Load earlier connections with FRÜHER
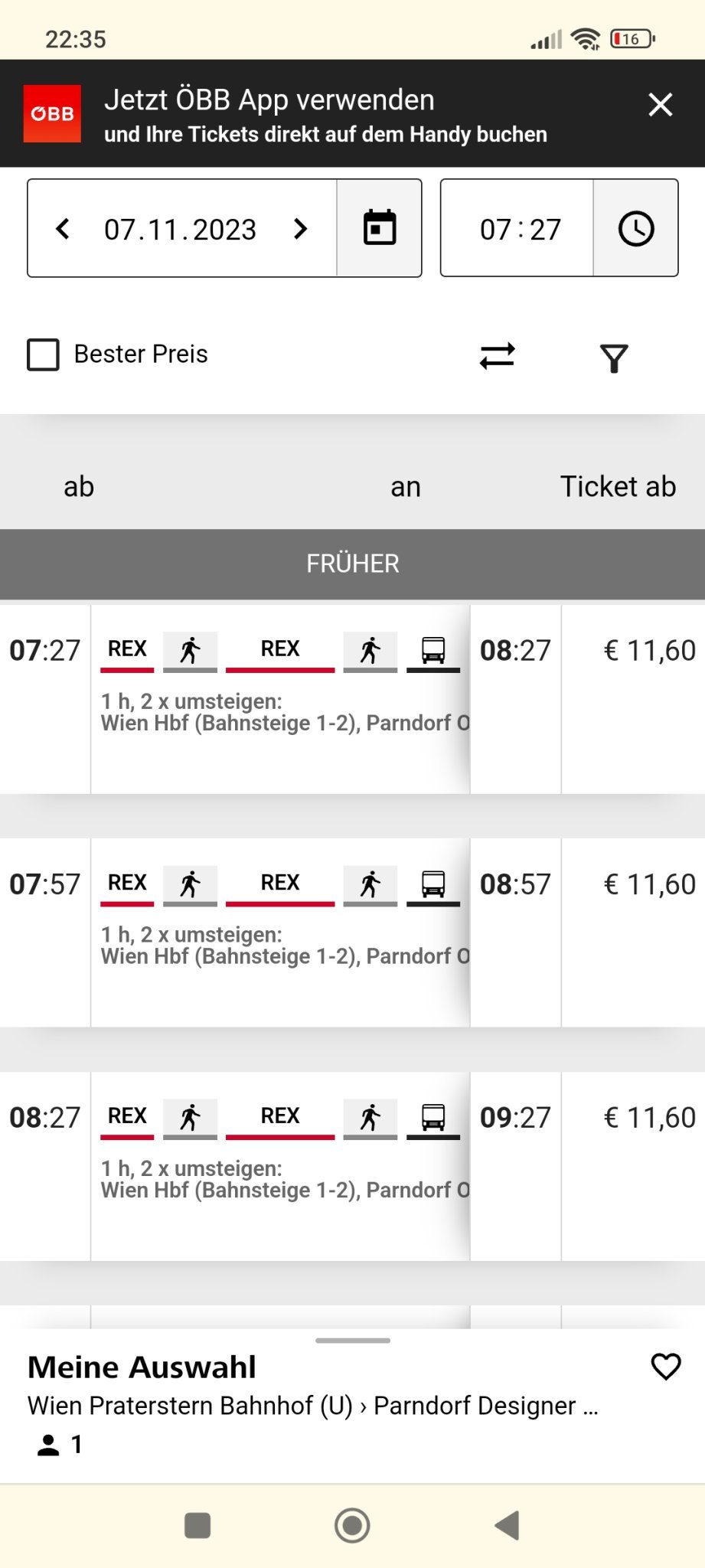 (x=352, y=563)
